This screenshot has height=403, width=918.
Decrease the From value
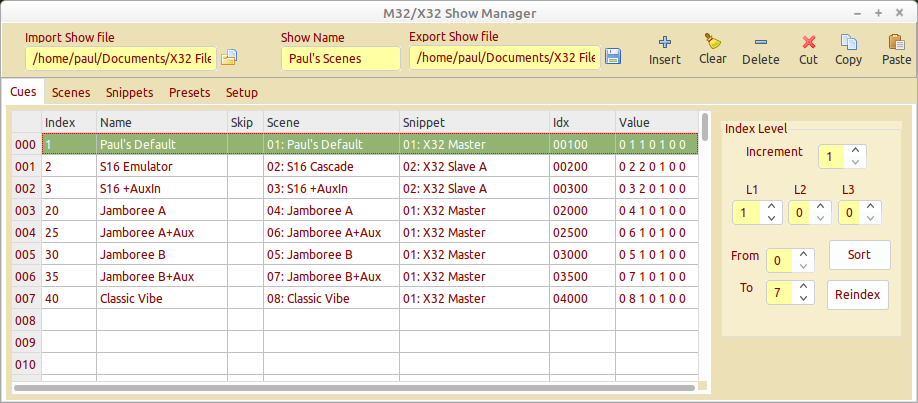pos(803,266)
